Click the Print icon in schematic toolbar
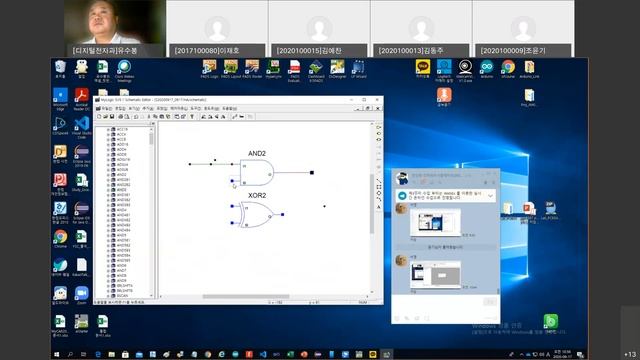640x360 pixels. coord(120,117)
